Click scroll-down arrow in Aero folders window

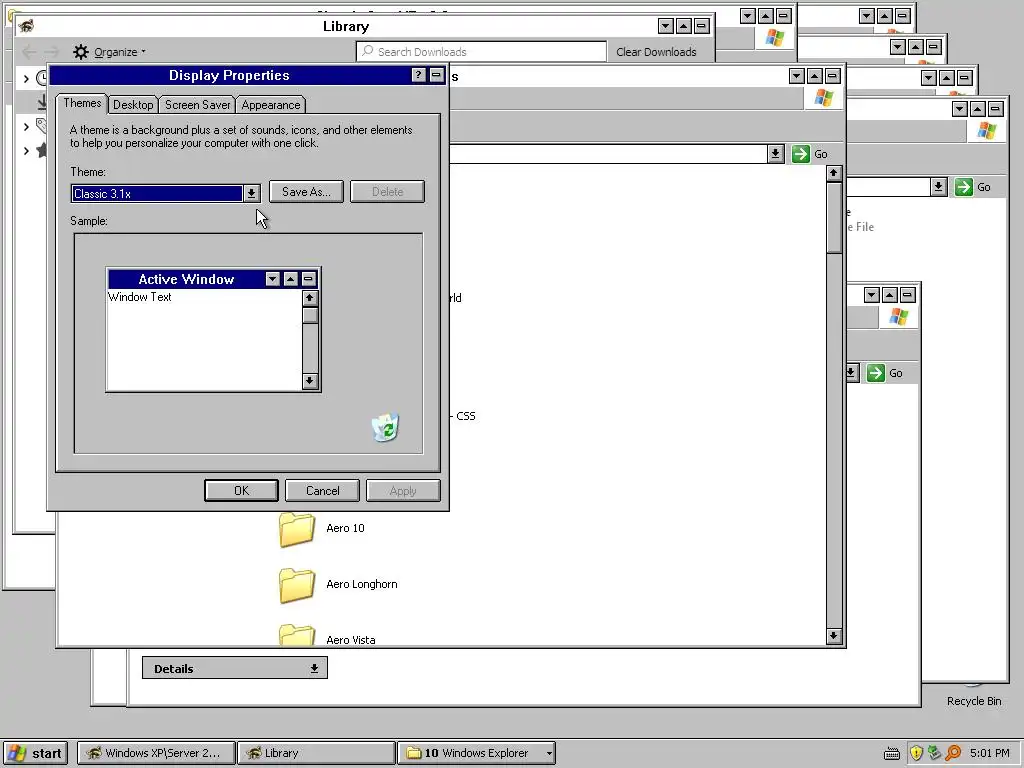[x=833, y=635]
